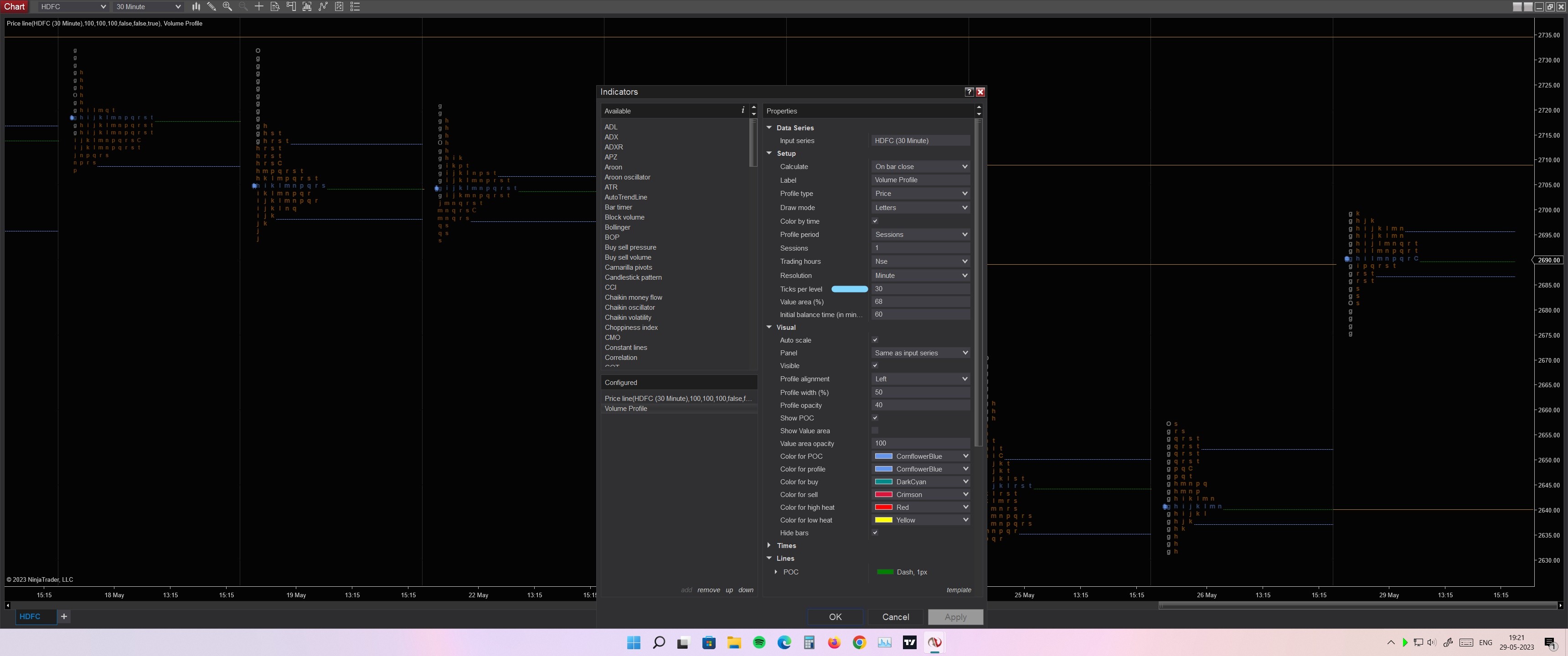Image resolution: width=1568 pixels, height=656 pixels.
Task: Toggle the Color by time checkbox
Action: [875, 221]
